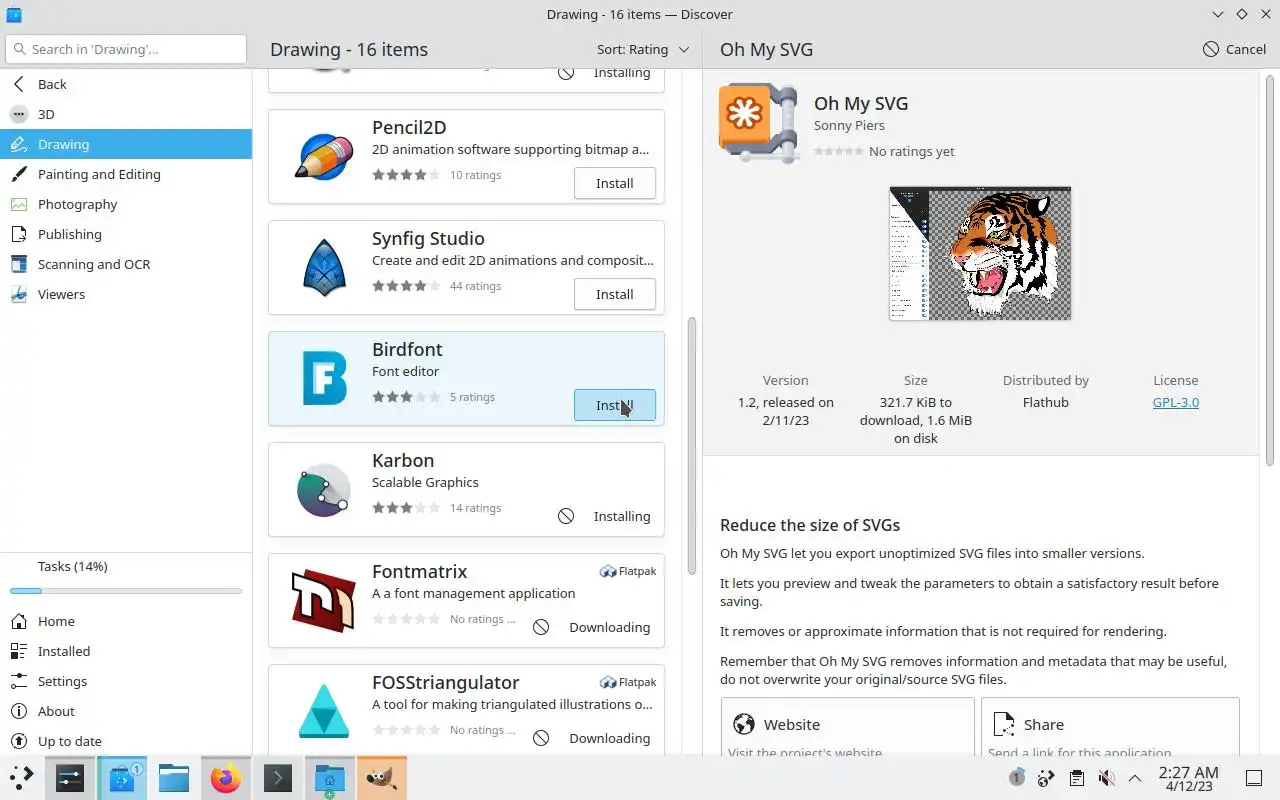Click the muted volume tray icon
The width and height of the screenshot is (1280, 800).
1106,778
